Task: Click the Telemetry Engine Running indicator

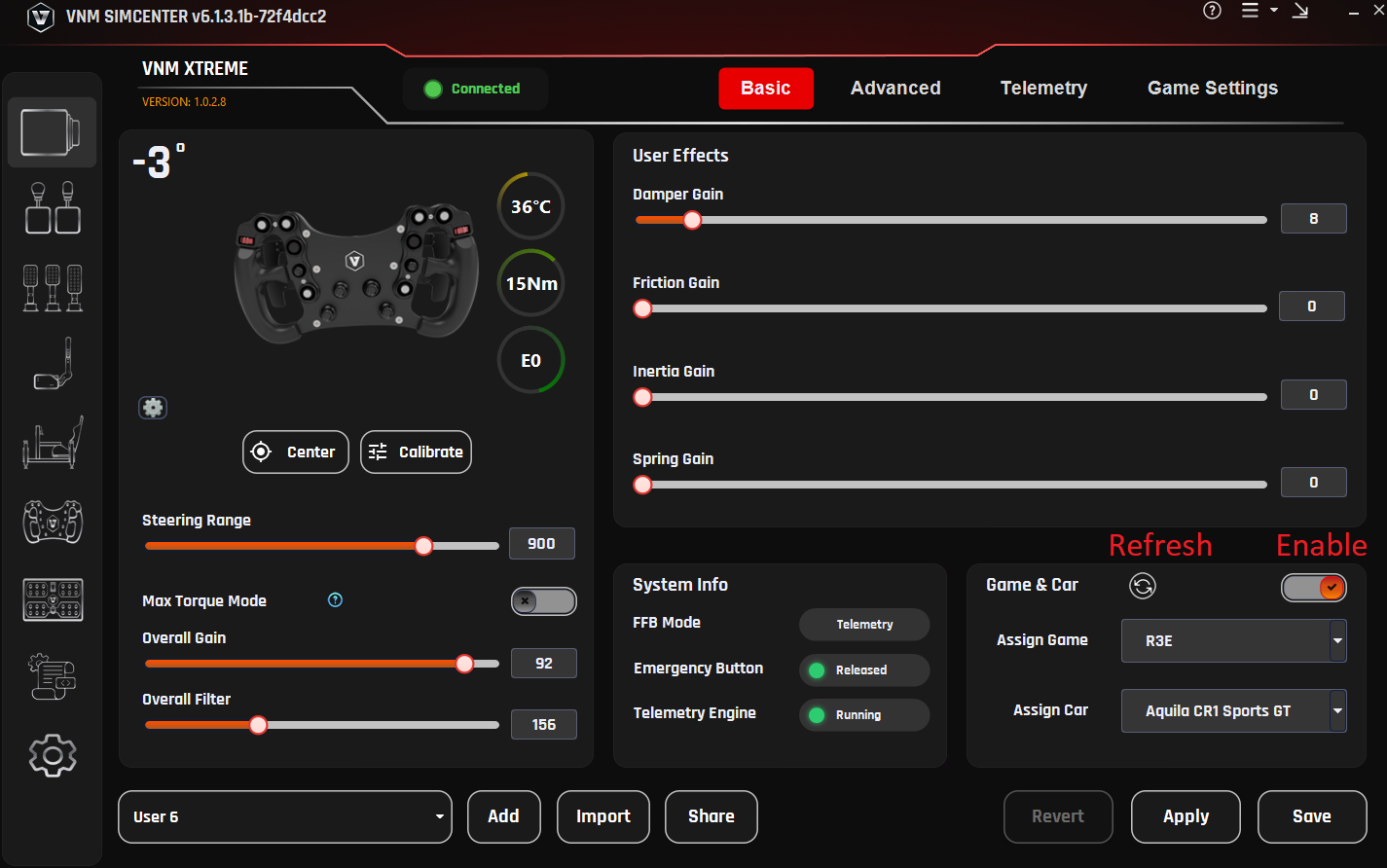Action: 864,714
